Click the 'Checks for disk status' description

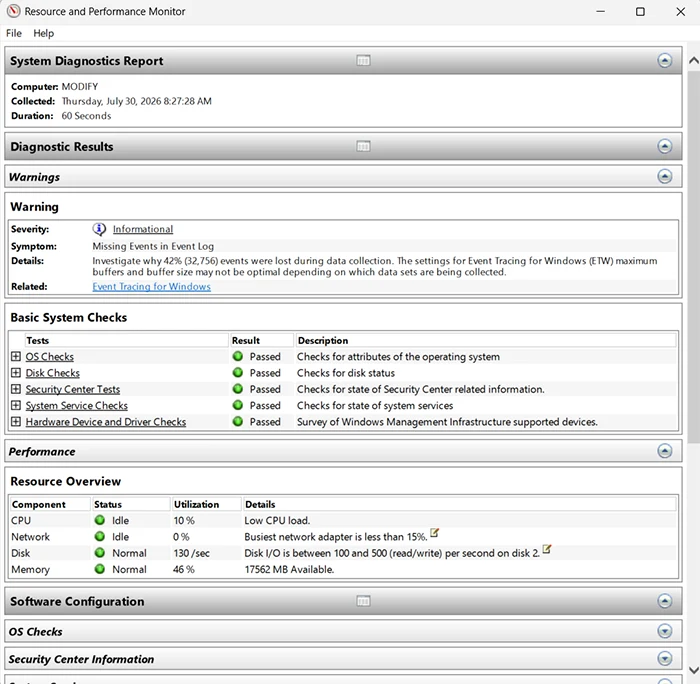tap(346, 373)
